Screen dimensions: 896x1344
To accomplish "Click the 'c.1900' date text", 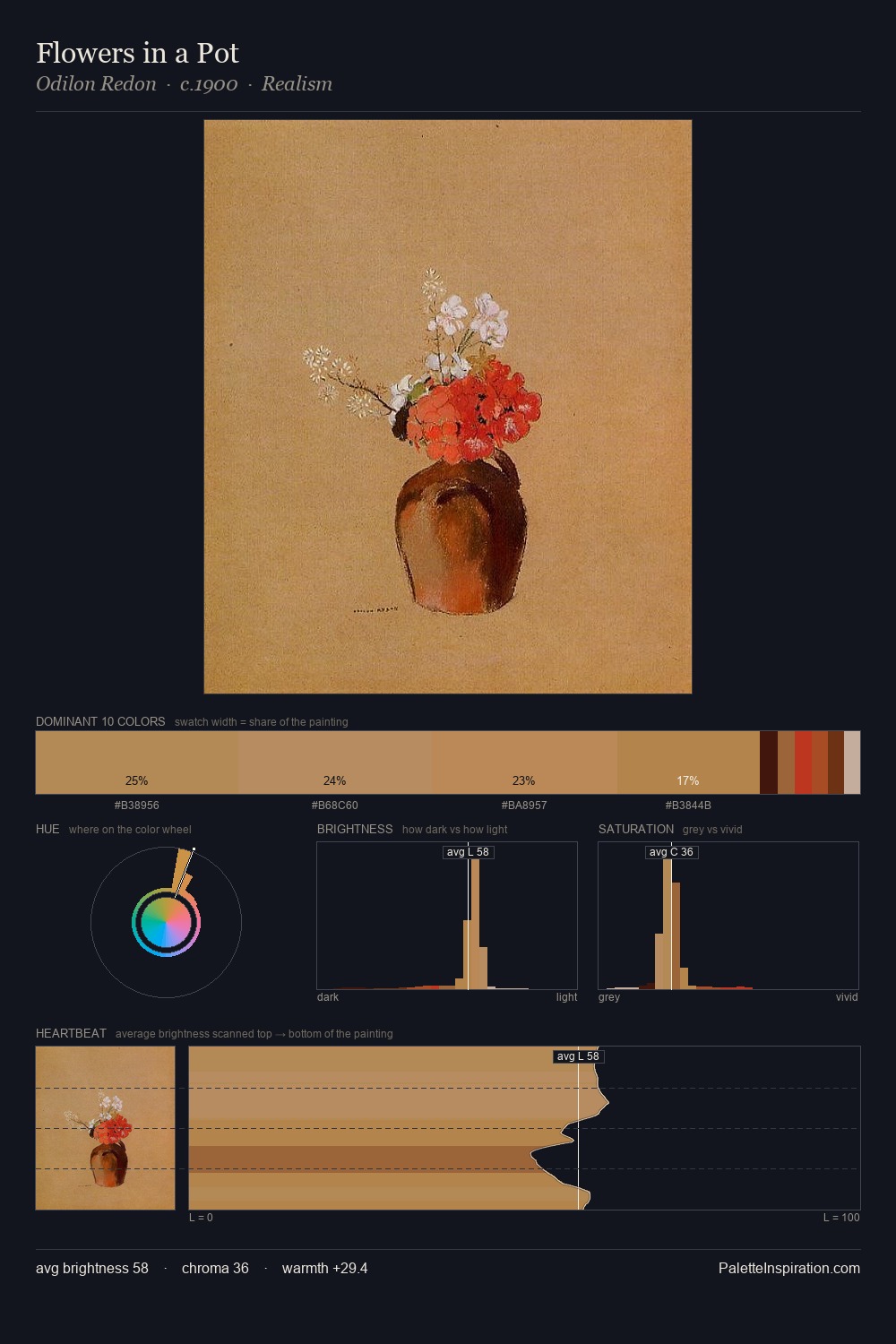I will (209, 84).
